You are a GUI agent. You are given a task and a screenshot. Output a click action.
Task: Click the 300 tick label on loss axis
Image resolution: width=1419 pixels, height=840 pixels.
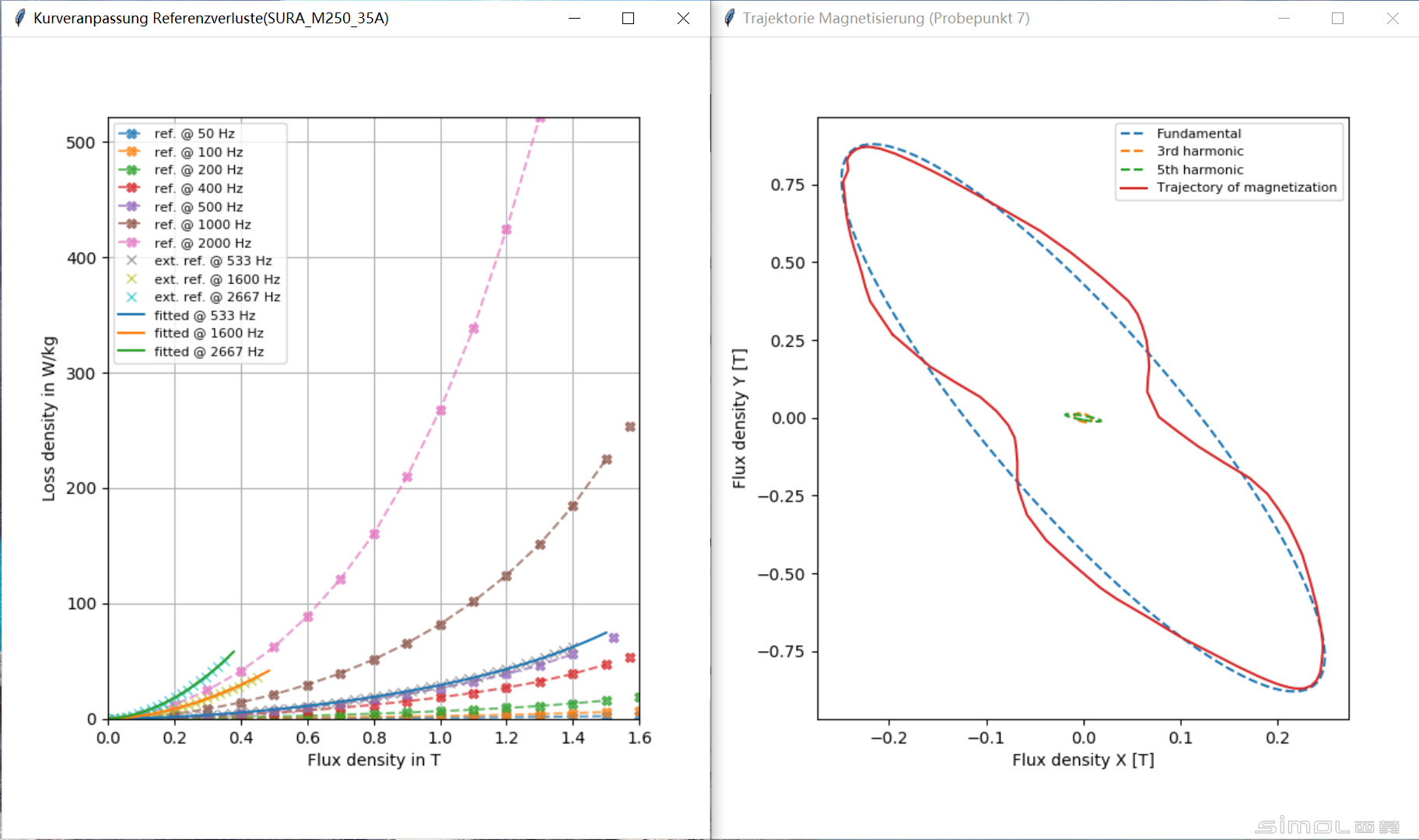tap(81, 374)
